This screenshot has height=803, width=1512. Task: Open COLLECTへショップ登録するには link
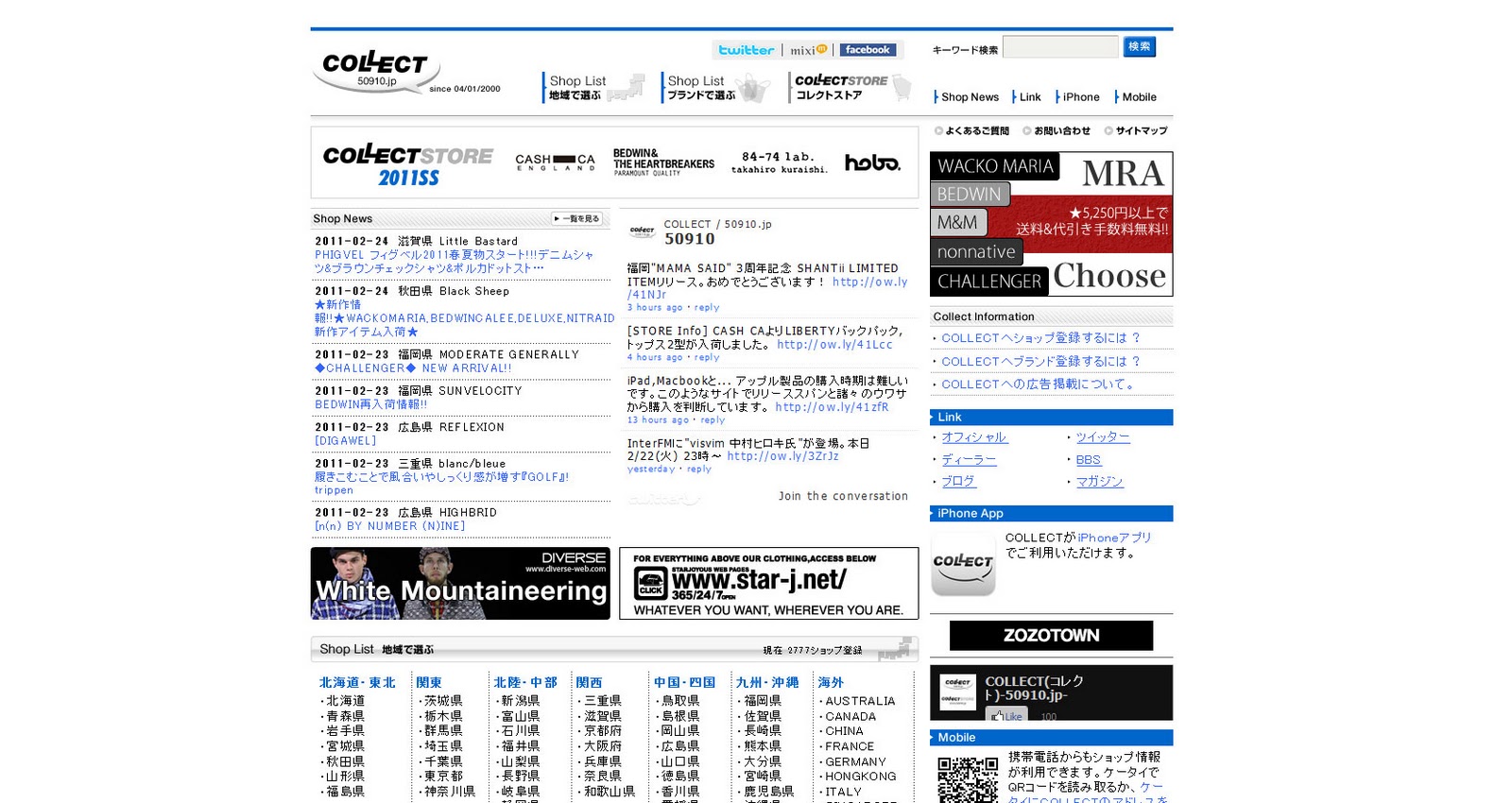(1040, 338)
